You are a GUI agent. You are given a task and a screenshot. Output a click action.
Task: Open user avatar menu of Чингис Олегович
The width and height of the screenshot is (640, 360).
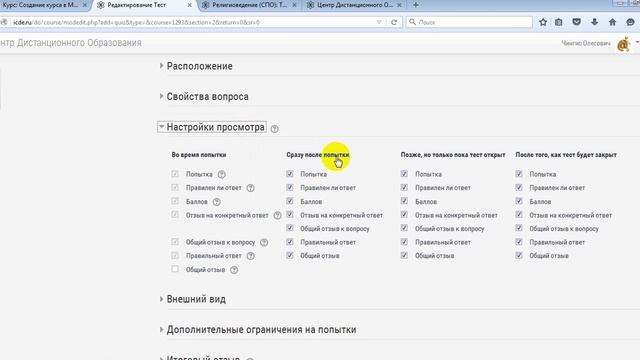point(624,44)
